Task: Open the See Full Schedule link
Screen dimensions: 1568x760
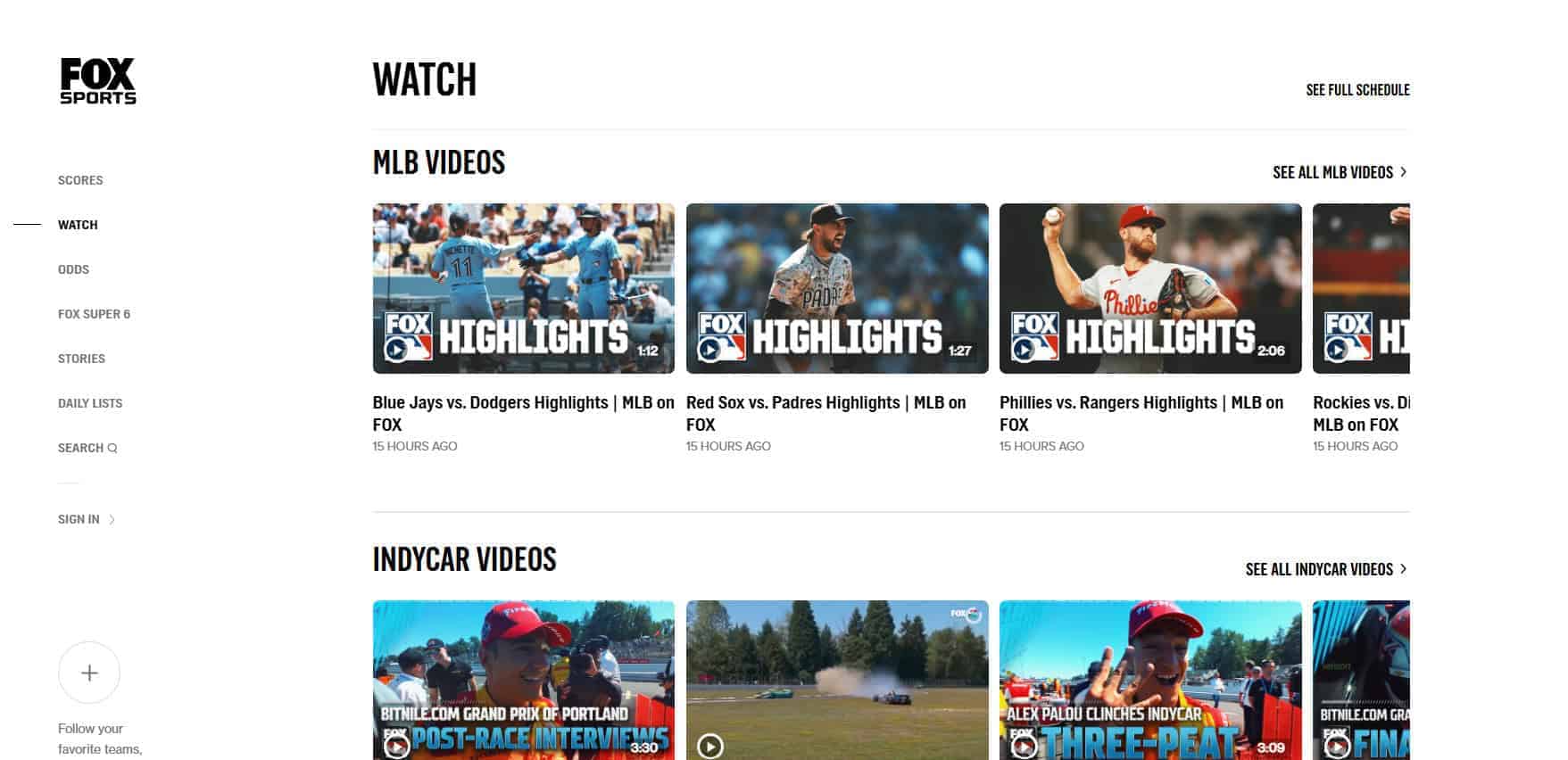Action: click(x=1357, y=90)
